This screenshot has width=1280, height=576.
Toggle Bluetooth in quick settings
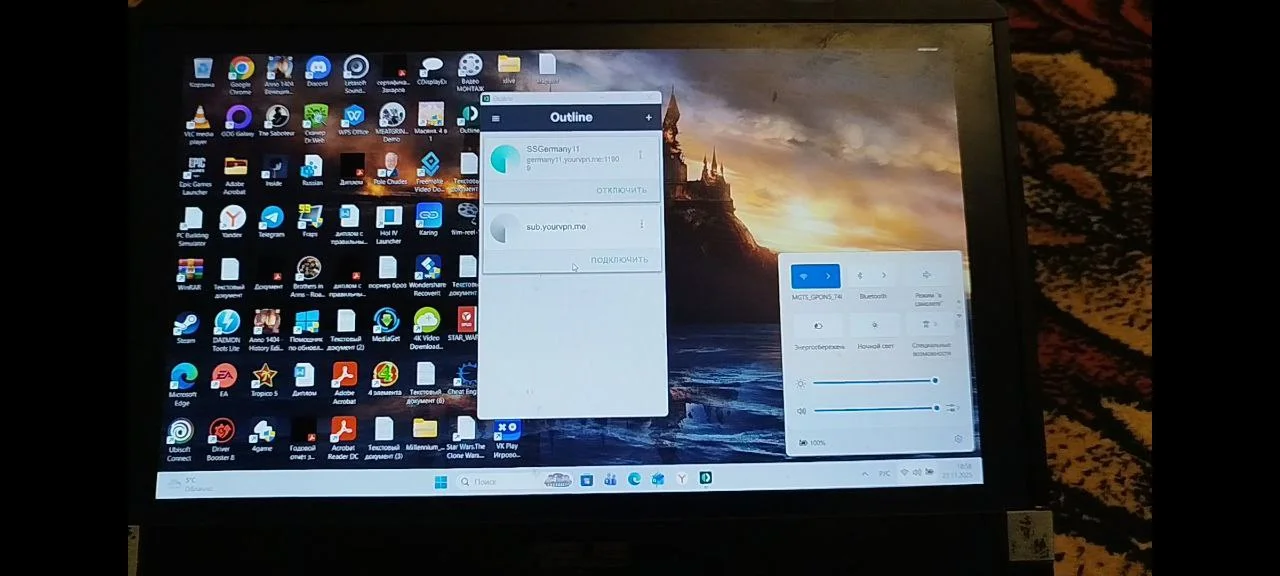tap(861, 276)
